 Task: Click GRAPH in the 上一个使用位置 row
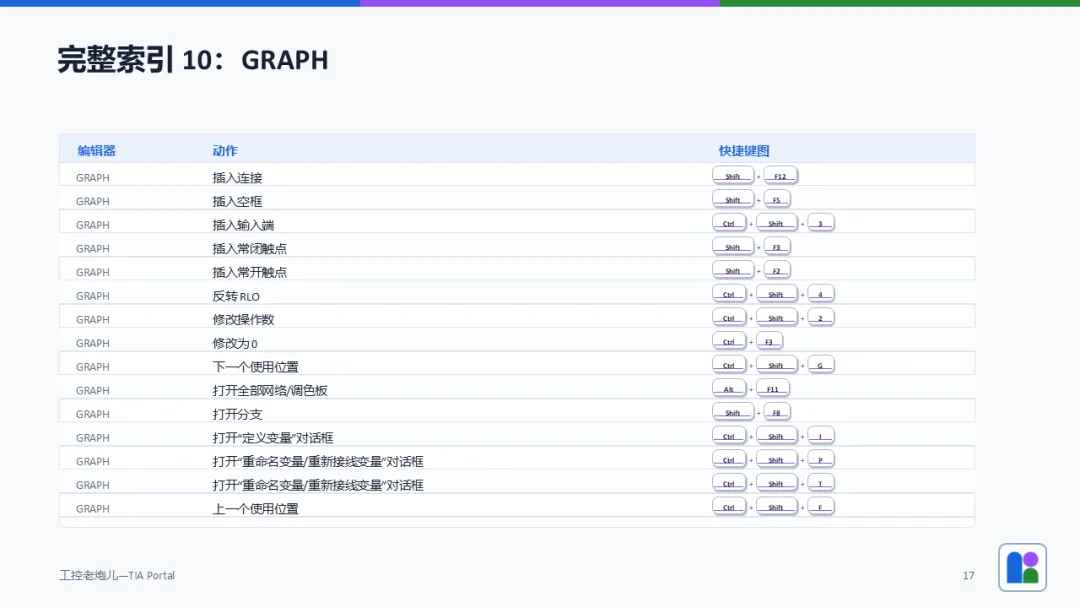[92, 509]
